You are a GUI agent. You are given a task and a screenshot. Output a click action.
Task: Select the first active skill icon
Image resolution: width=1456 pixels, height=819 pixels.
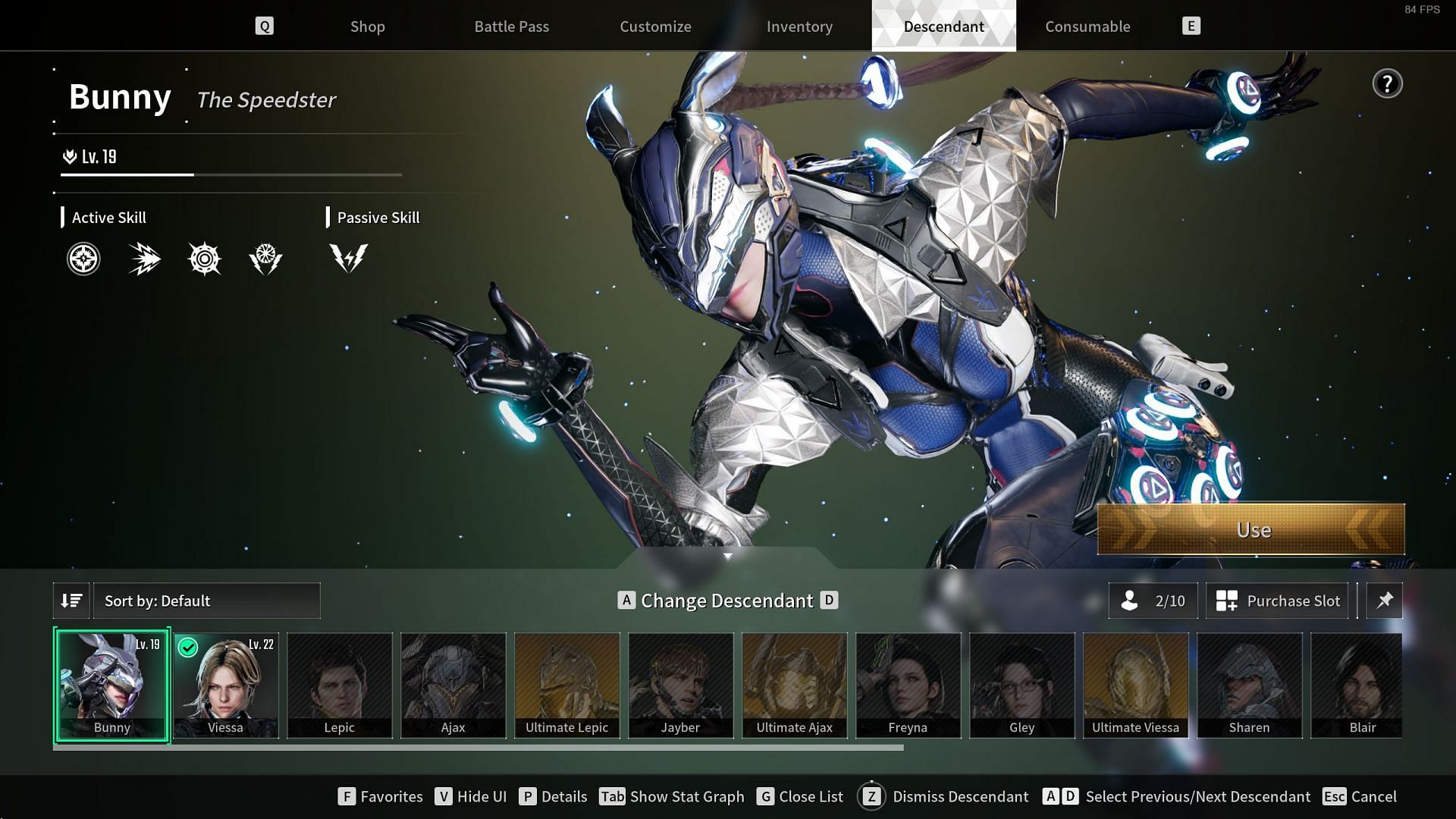click(83, 258)
